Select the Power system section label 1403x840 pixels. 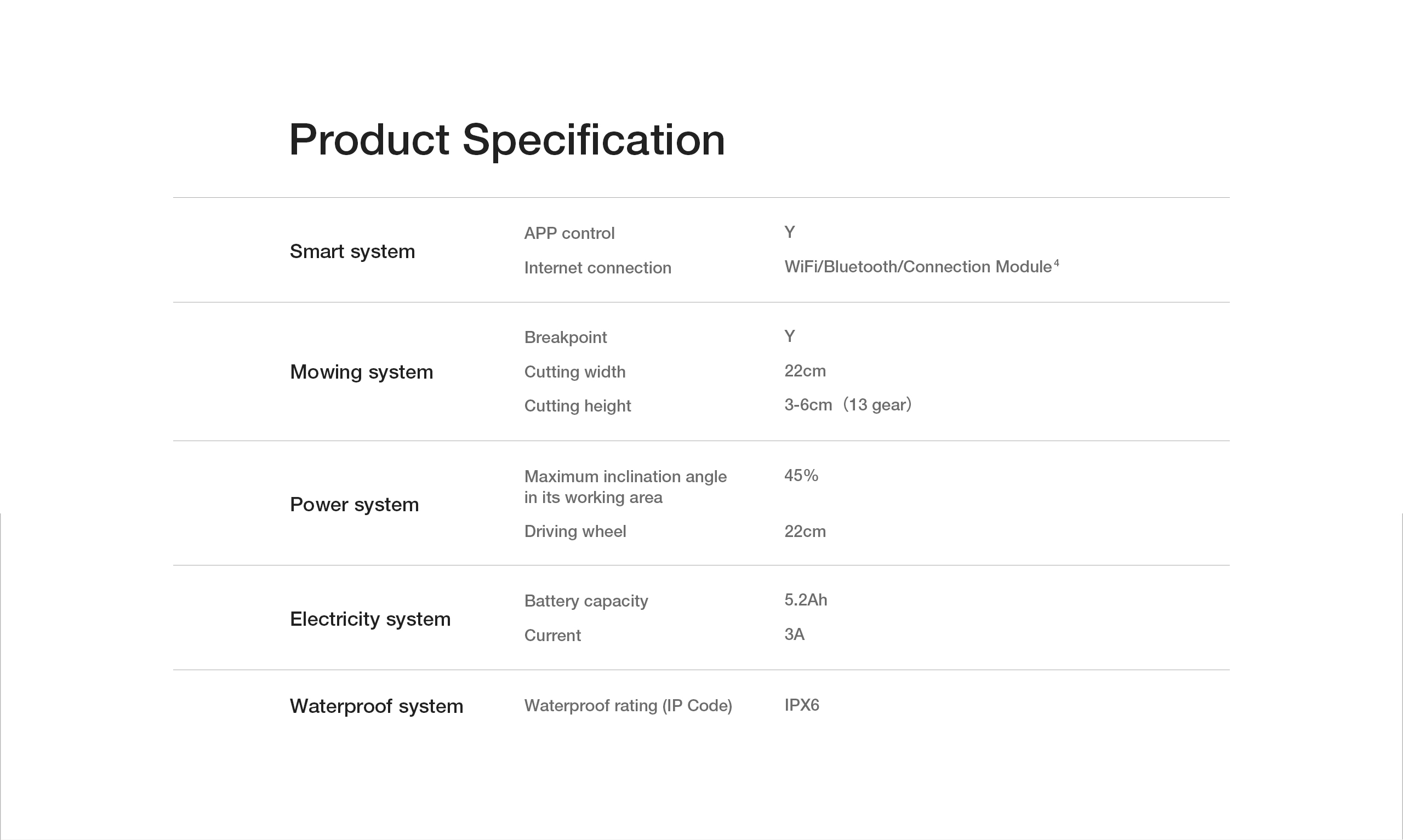354,504
